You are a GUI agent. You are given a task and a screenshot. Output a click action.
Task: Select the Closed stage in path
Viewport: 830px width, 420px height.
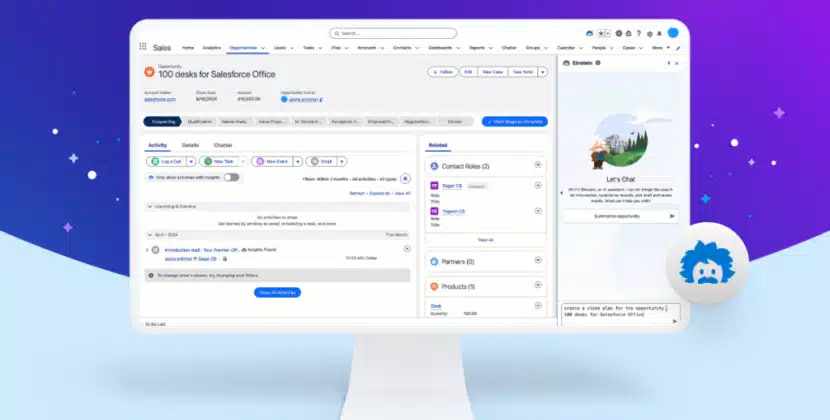point(455,121)
